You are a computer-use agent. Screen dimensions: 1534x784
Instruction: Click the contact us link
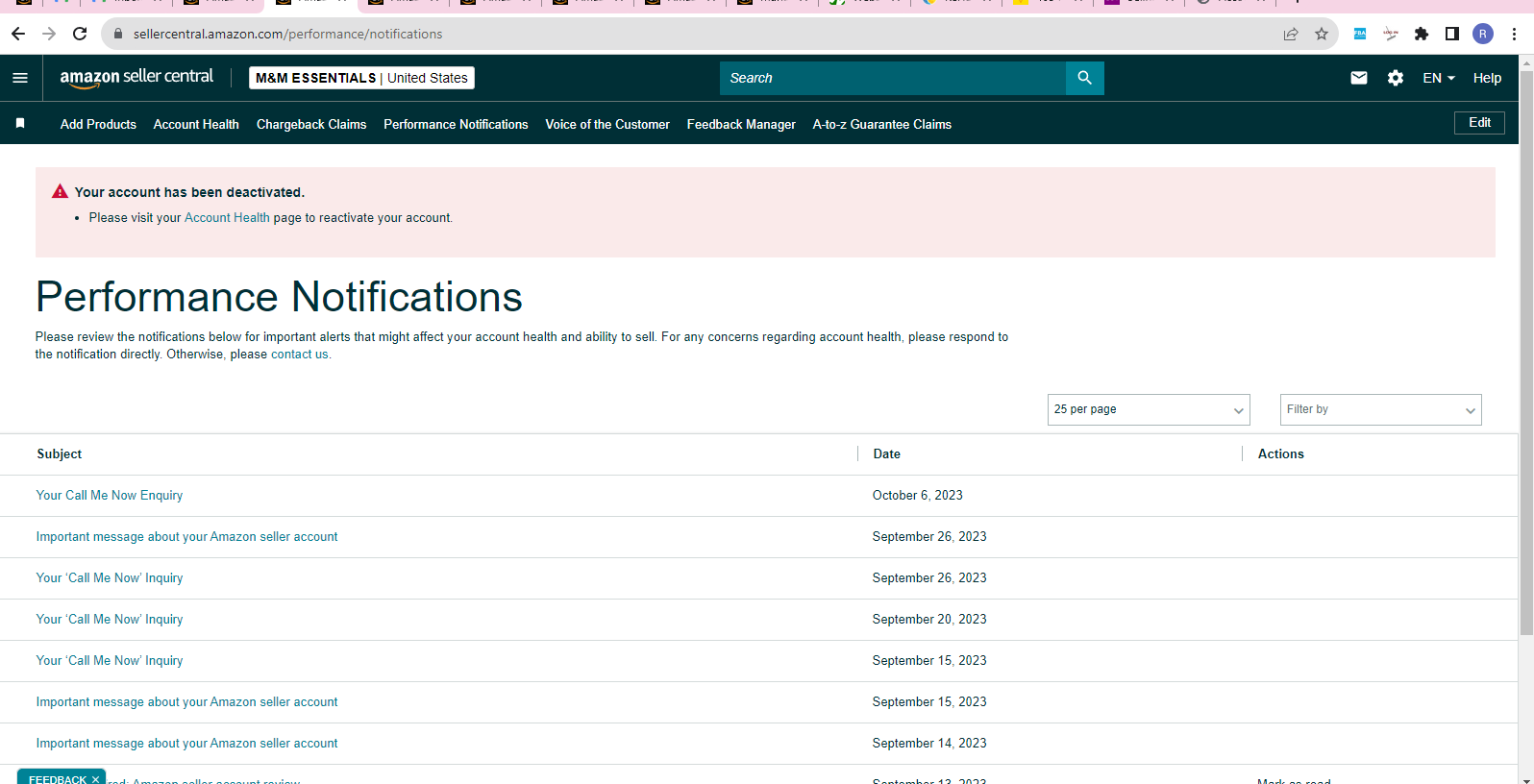300,355
